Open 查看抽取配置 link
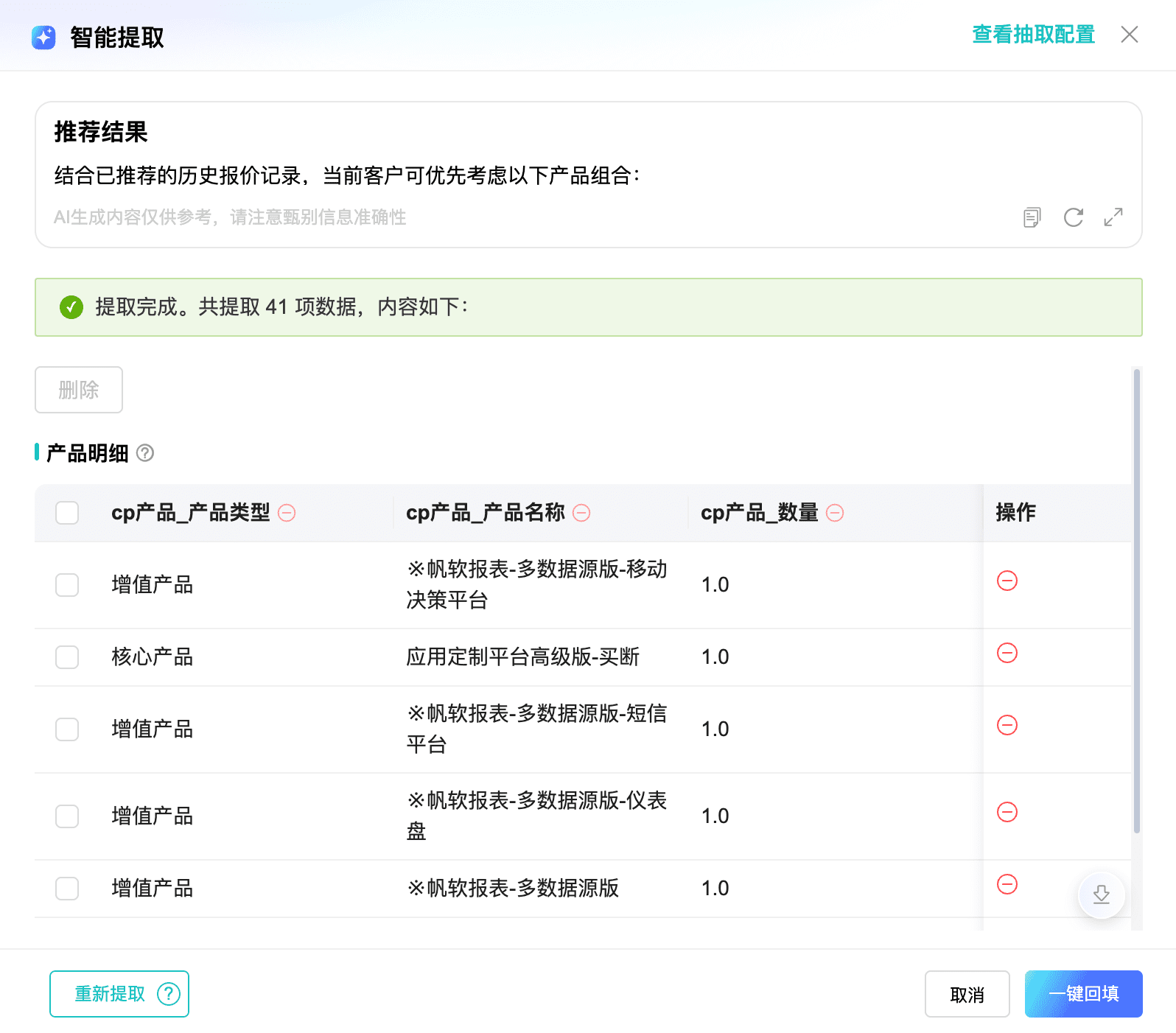The image size is (1176, 1033). 1033,35
